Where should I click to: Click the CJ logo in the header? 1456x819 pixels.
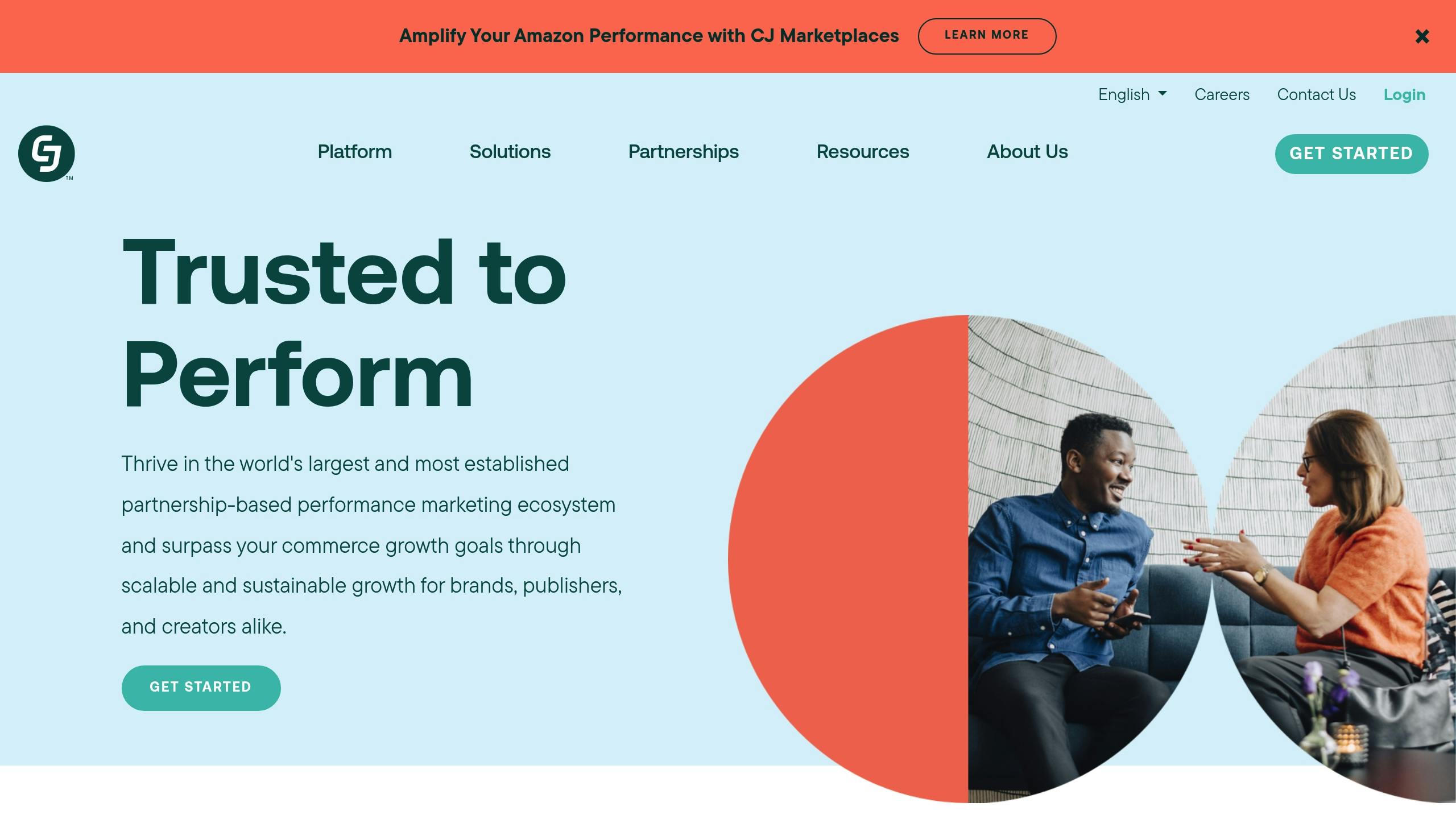tap(47, 154)
